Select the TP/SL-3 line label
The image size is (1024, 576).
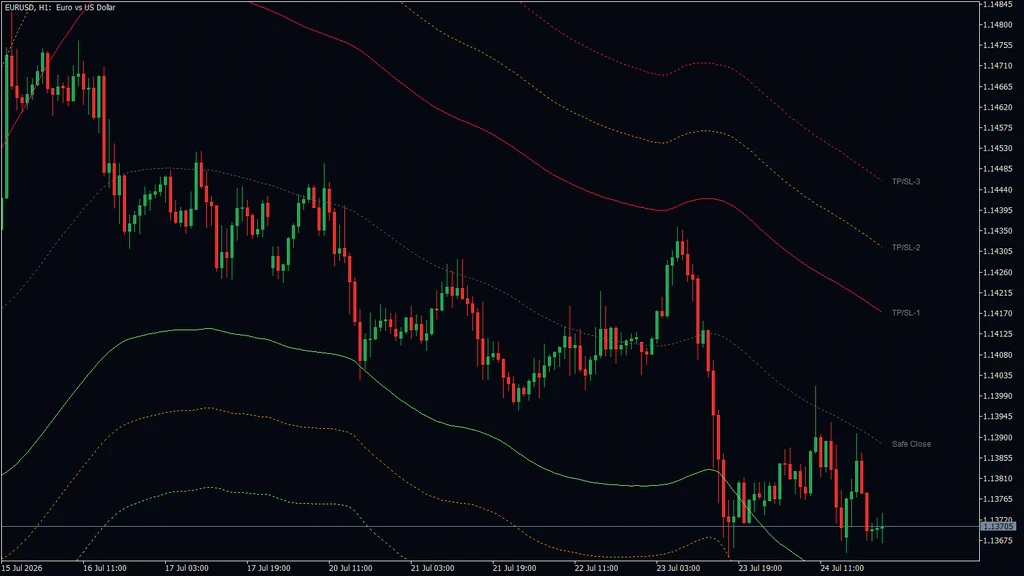pos(906,182)
